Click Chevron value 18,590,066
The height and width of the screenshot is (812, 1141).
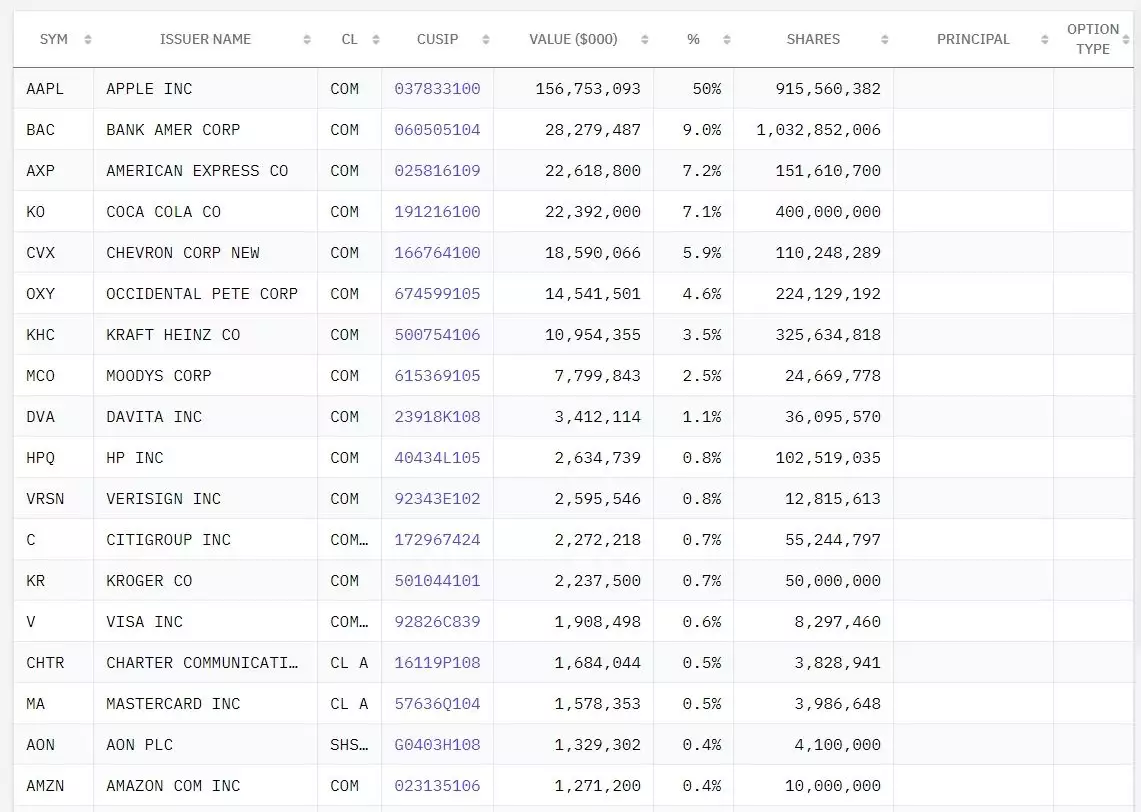tap(593, 252)
